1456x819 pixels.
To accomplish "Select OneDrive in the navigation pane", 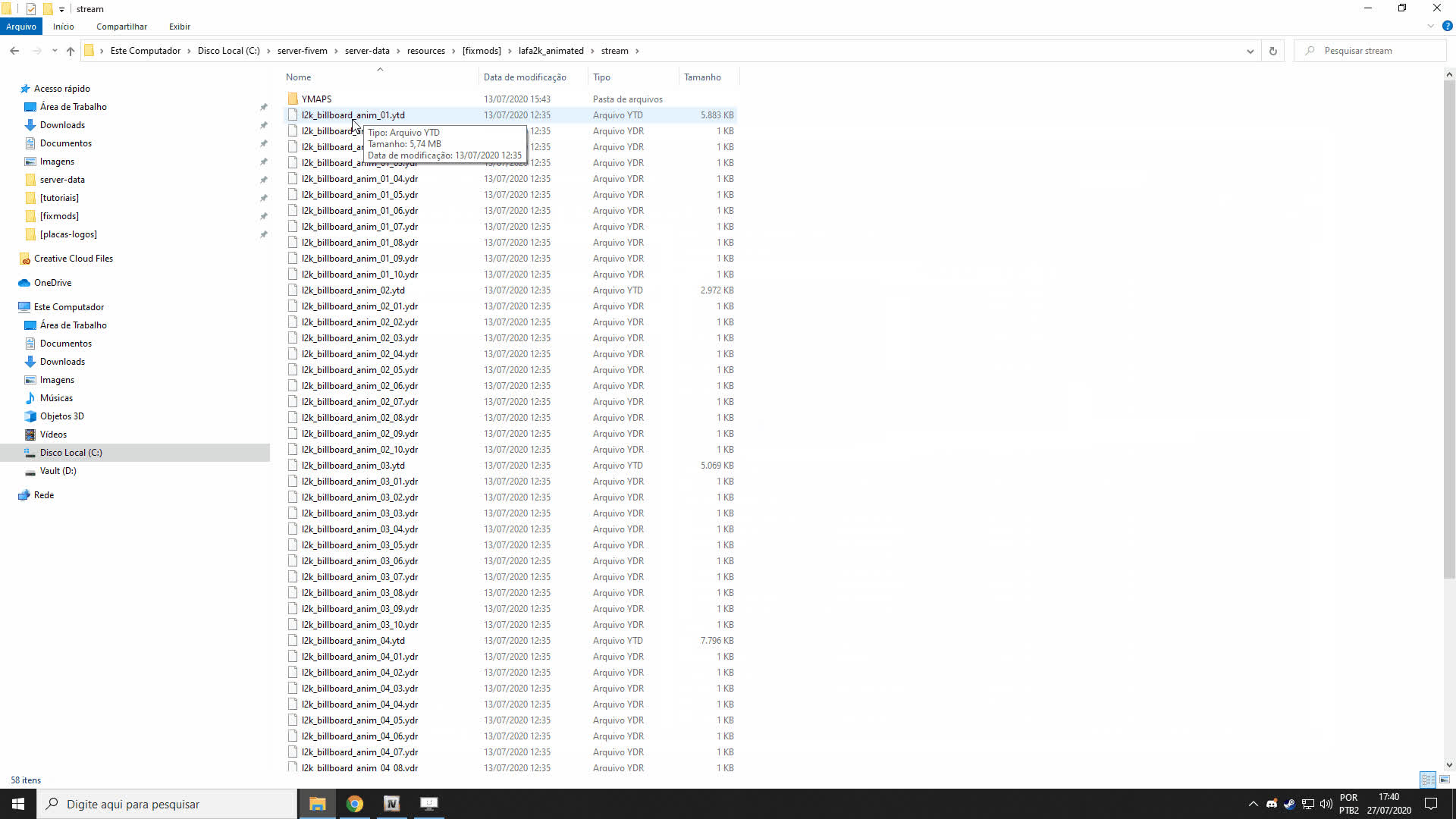I will [x=52, y=283].
